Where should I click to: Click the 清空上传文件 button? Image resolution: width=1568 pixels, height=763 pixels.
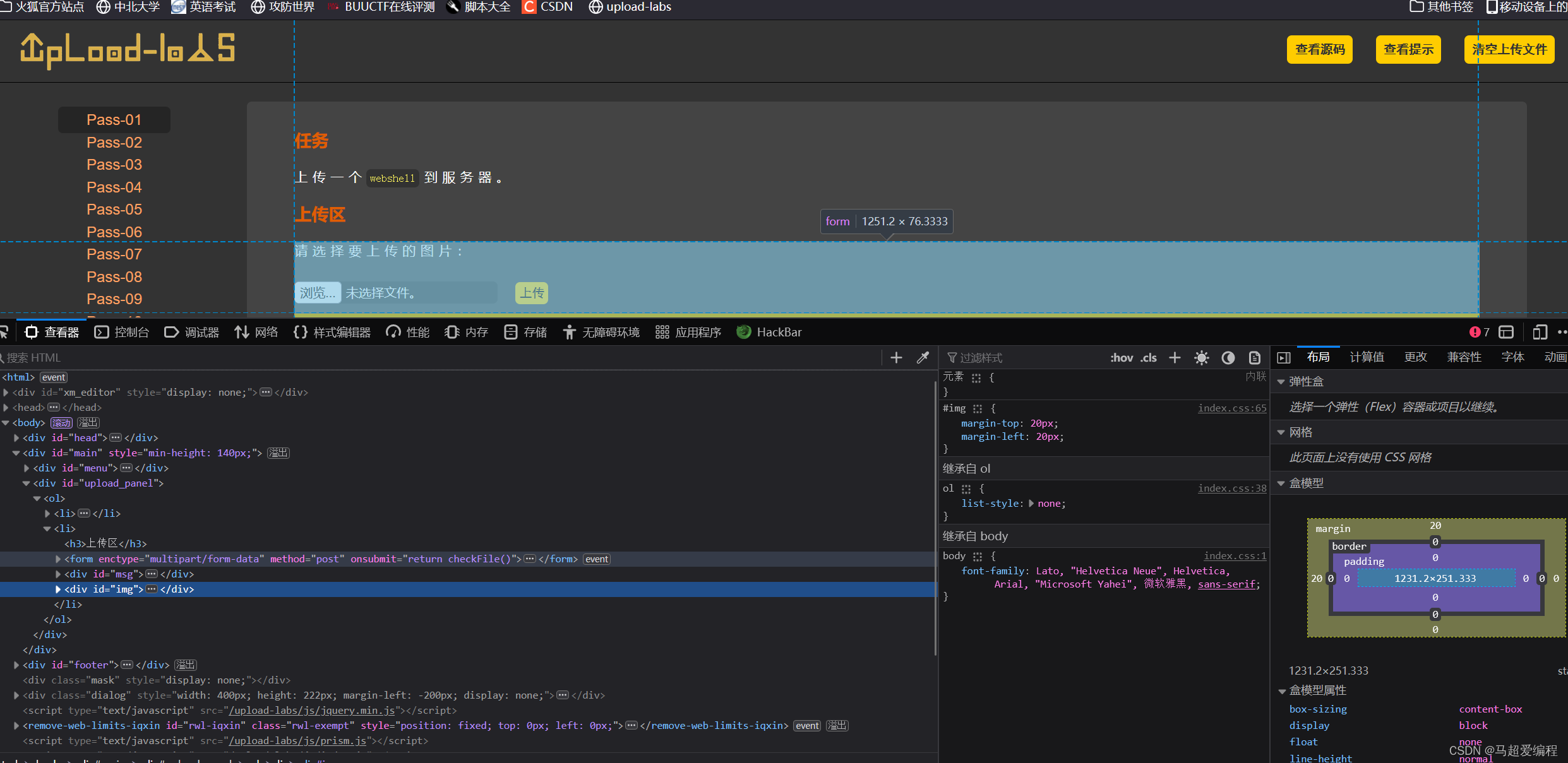pos(1509,49)
